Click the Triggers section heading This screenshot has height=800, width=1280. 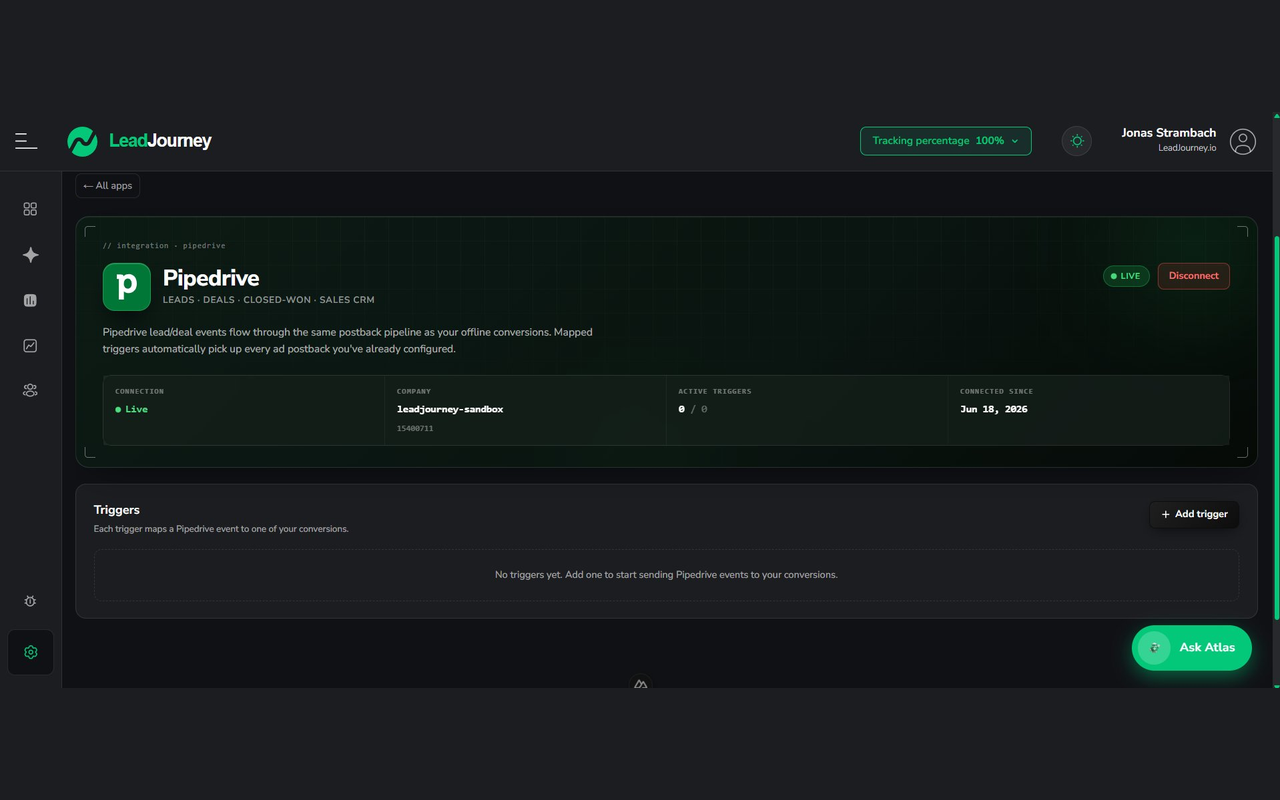[x=117, y=510]
